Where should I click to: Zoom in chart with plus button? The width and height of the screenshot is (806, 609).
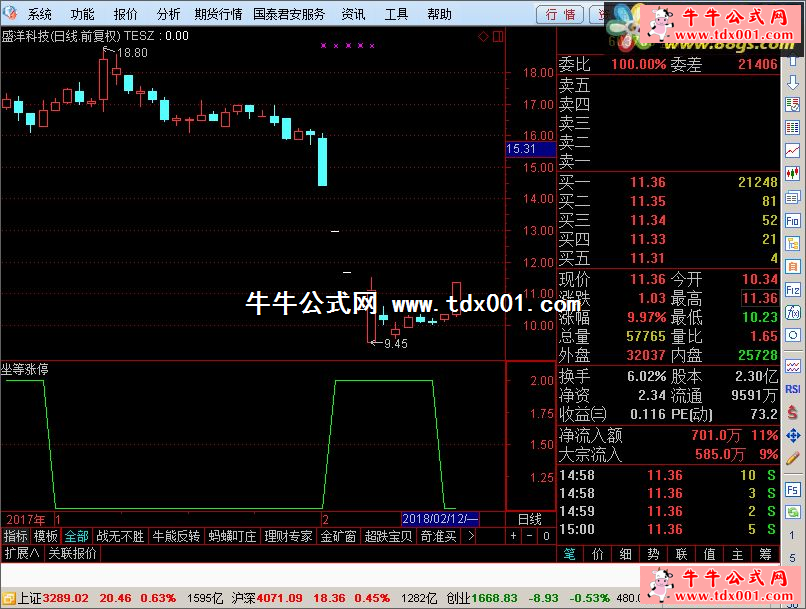tap(514, 536)
